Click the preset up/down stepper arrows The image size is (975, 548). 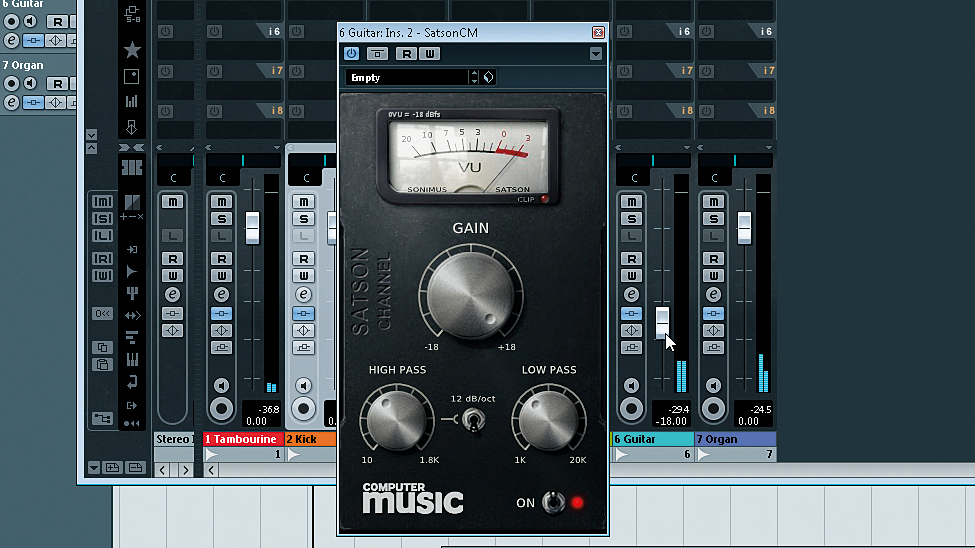(x=474, y=78)
